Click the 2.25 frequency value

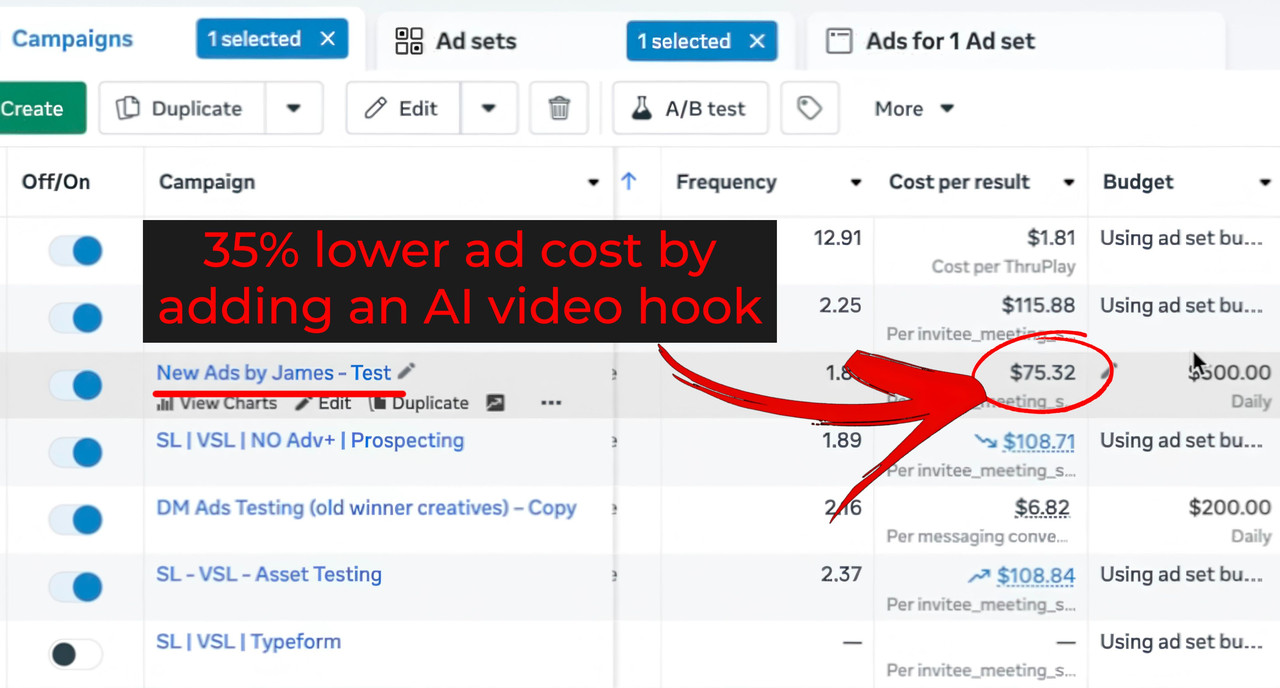[842, 305]
